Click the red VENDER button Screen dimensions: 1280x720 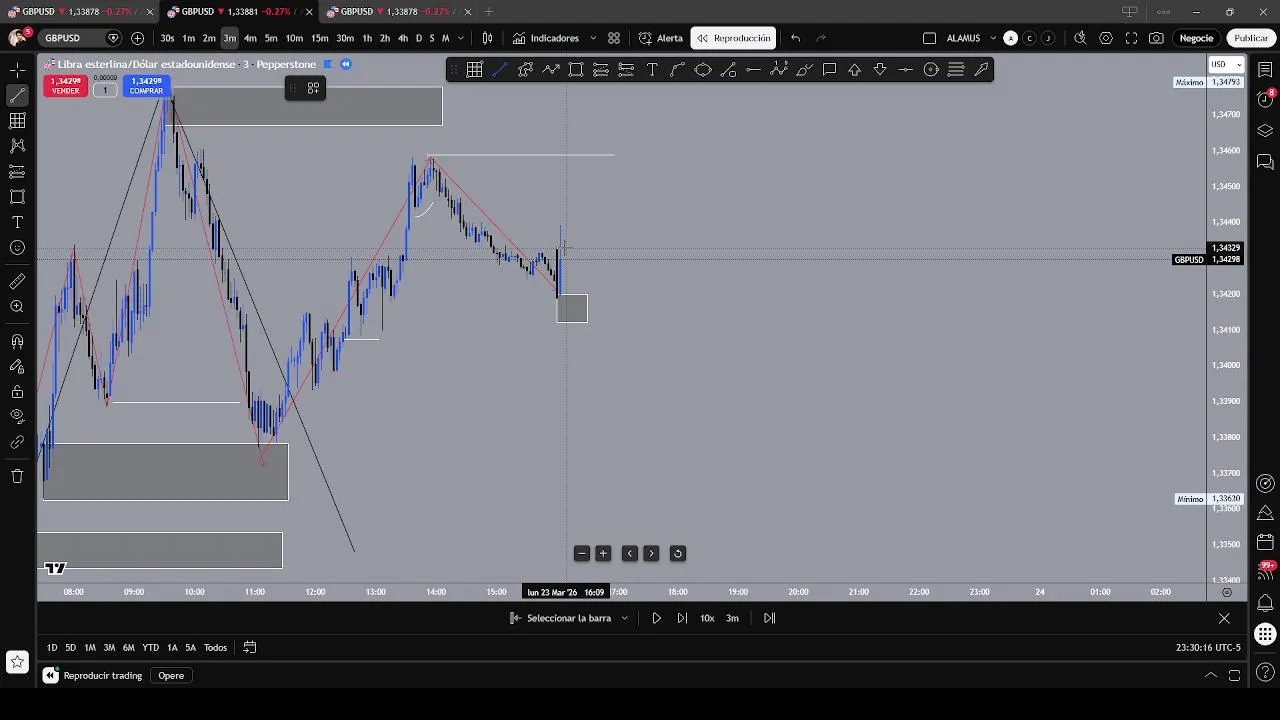tap(65, 86)
